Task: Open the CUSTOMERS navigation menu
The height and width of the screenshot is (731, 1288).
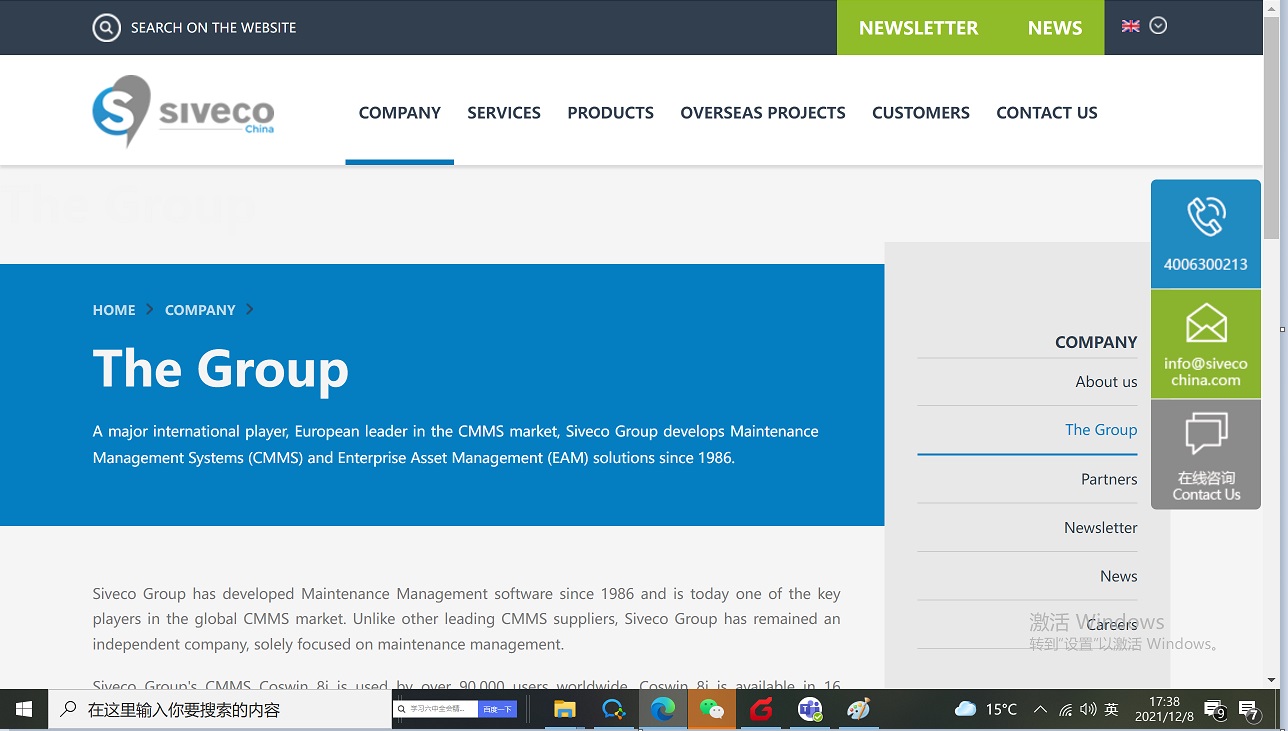Action: (921, 113)
